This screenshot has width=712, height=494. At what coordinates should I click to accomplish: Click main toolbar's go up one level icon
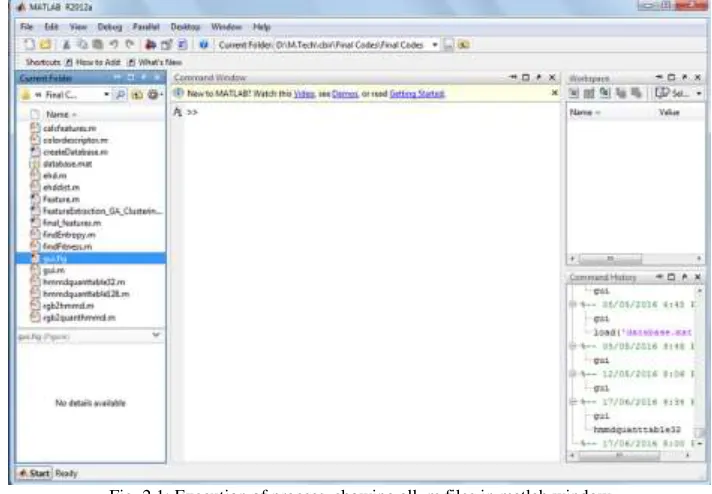tap(464, 44)
